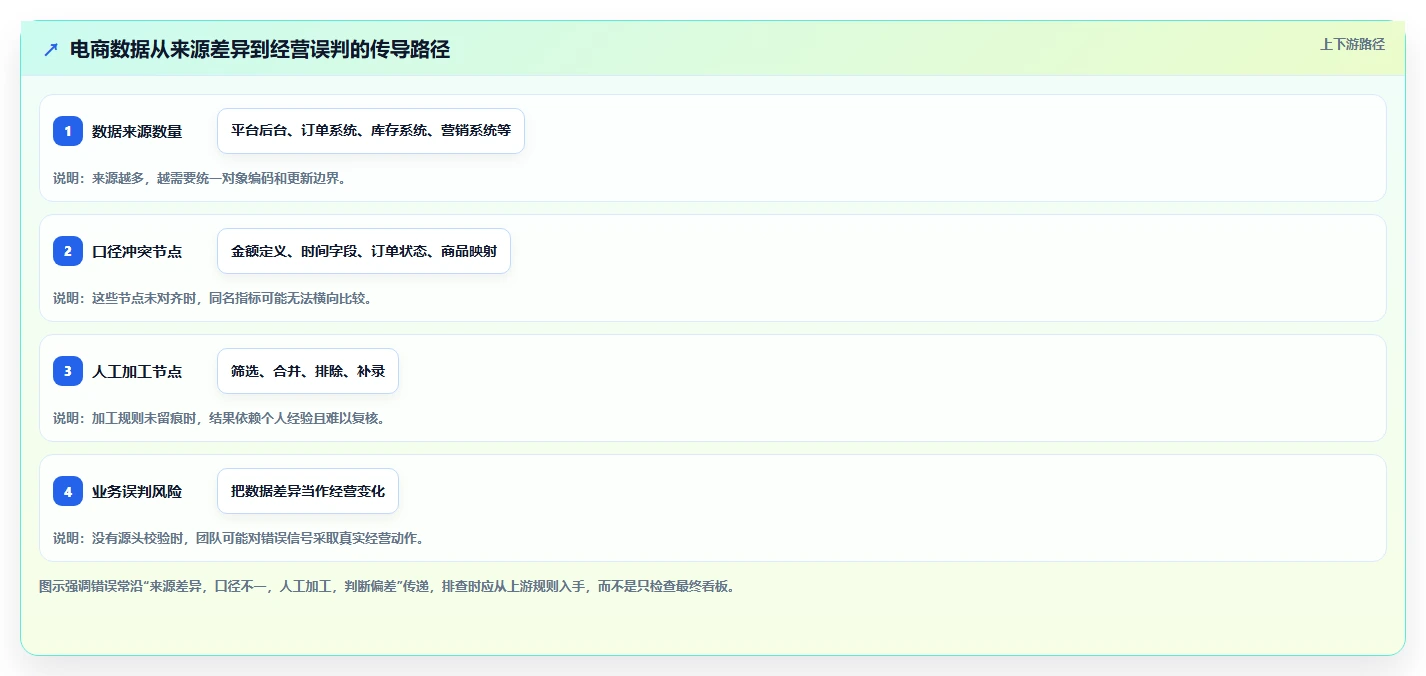Select the 人工加工节点 heading
This screenshot has width=1426, height=676.
137,371
